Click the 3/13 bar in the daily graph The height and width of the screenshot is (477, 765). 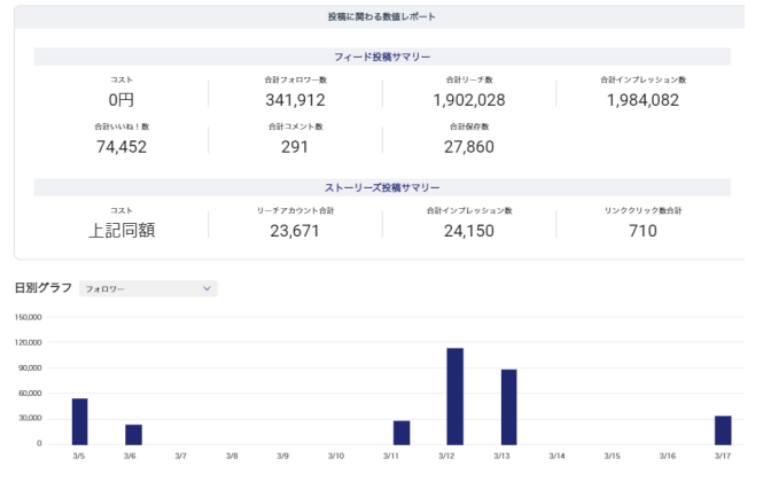[x=509, y=406]
